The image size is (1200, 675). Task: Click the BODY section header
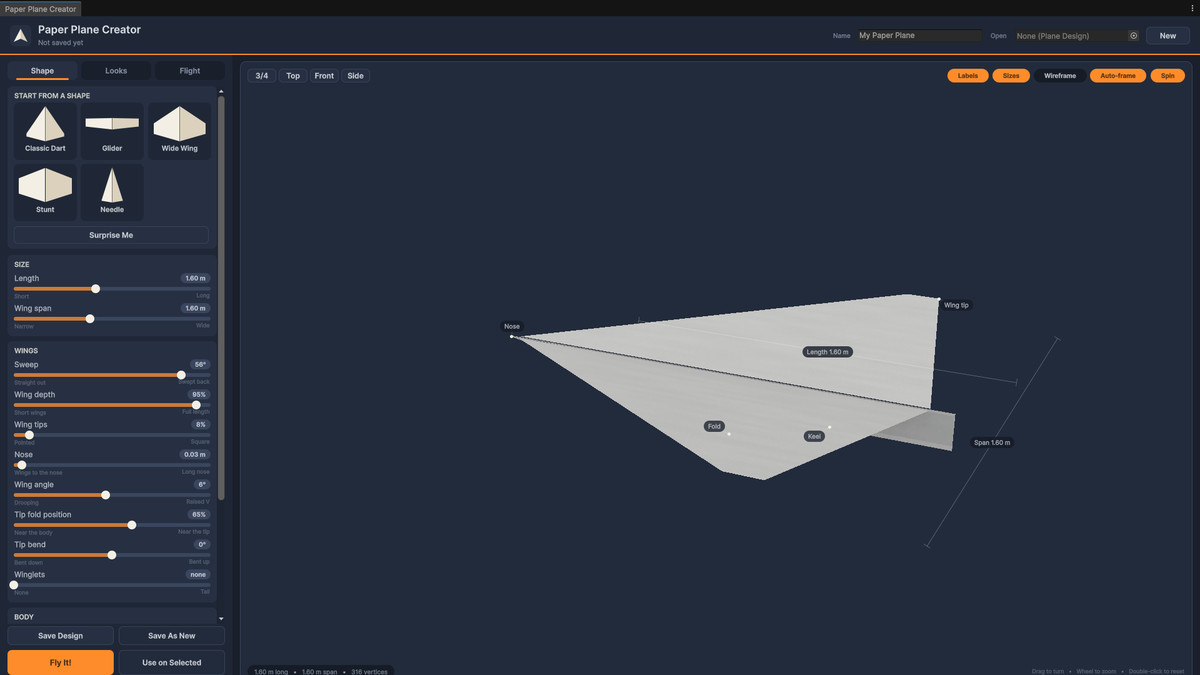pos(24,617)
